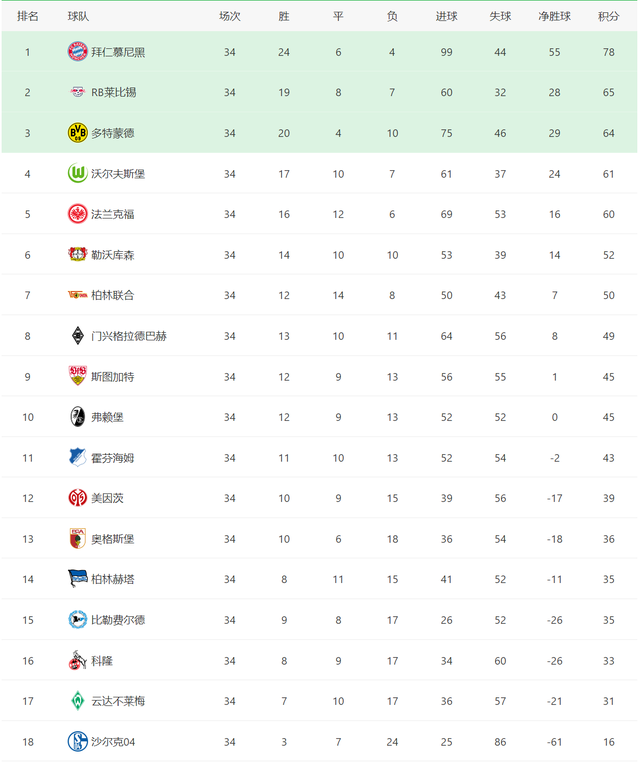640x765 pixels.
Task: Click the Stuttgart VfB shield icon
Action: [x=77, y=376]
